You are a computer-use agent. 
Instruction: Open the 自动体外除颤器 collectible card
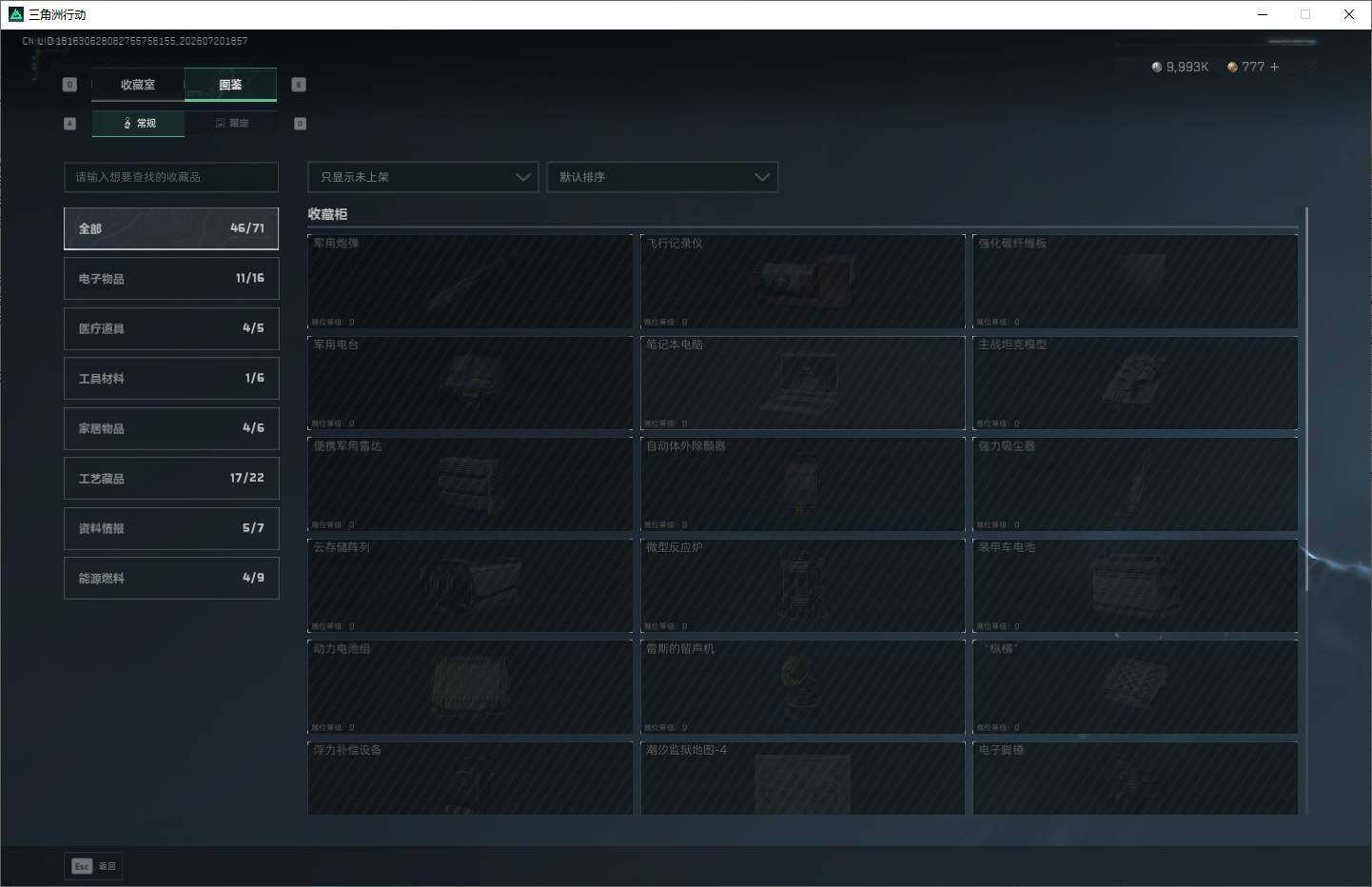click(x=803, y=484)
